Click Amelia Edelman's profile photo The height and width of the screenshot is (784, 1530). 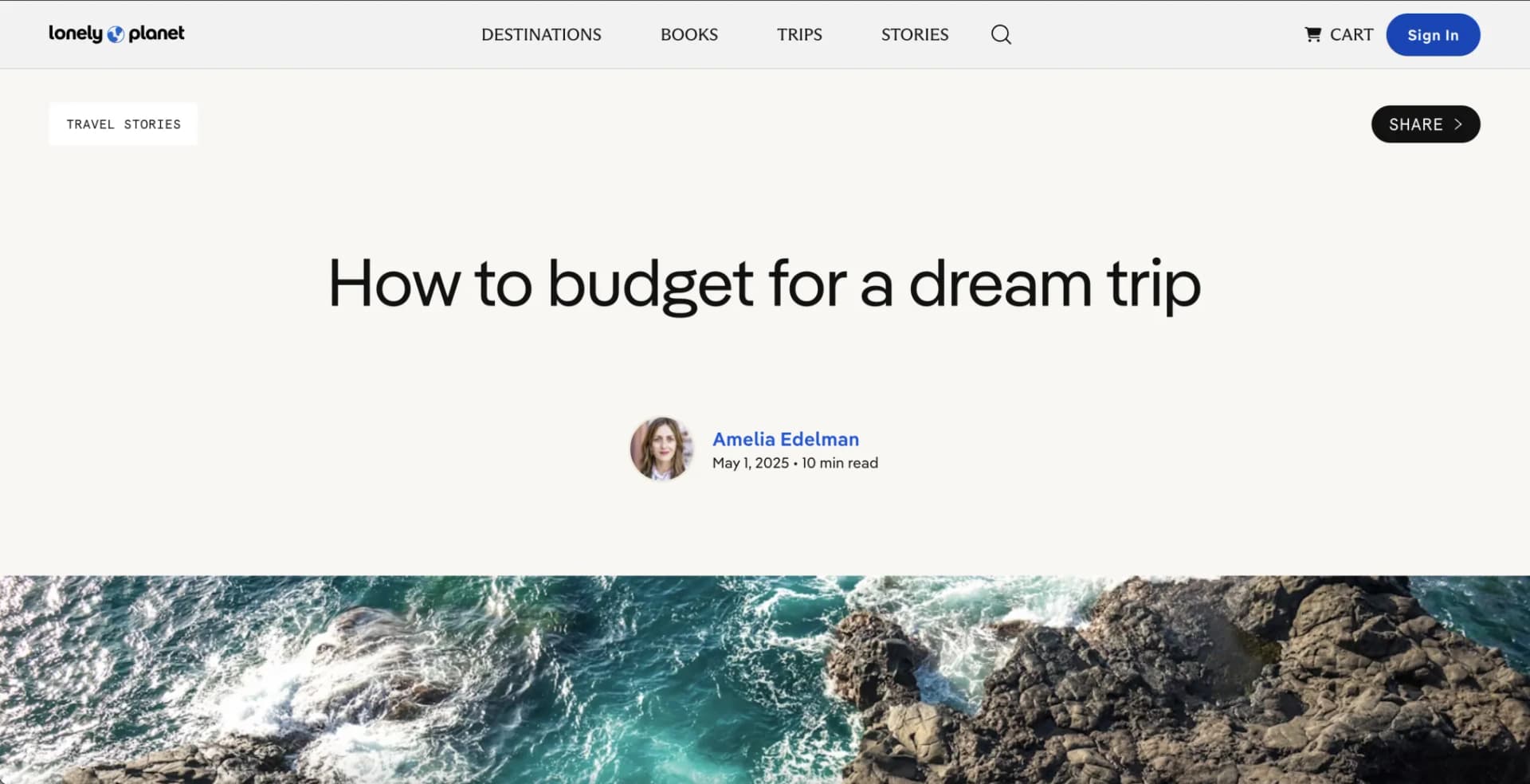coord(662,449)
